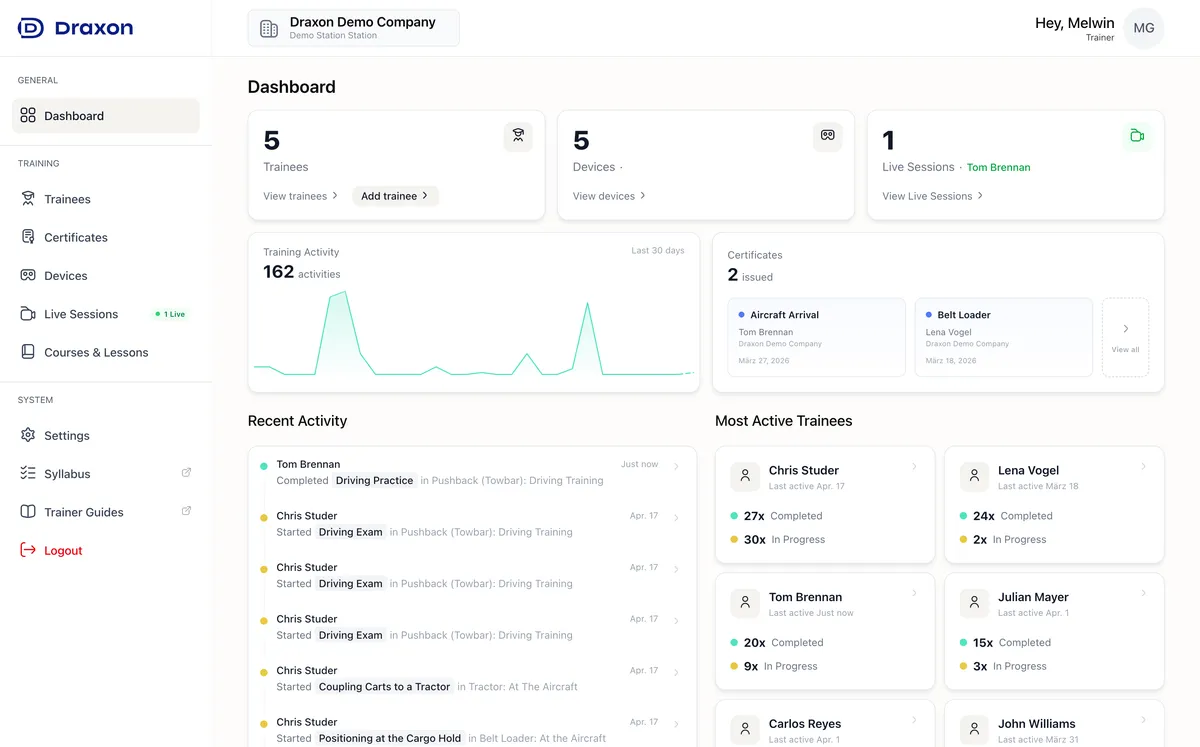Click View all certificates button

click(1125, 337)
